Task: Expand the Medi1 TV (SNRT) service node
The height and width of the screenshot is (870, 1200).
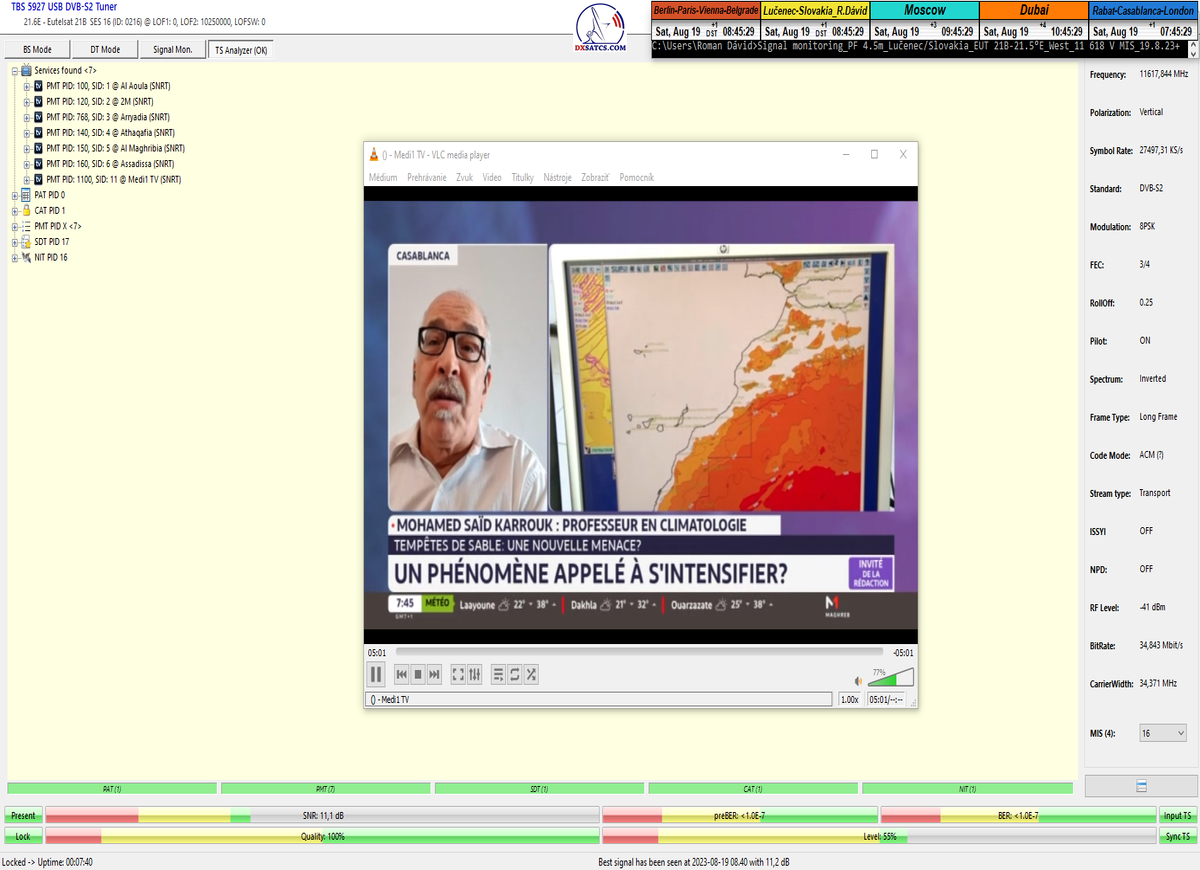Action: [27, 180]
